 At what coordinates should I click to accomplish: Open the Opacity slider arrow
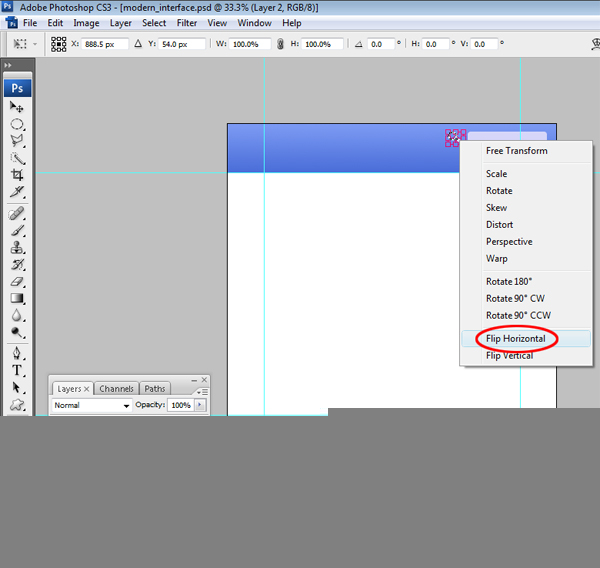(x=200, y=405)
